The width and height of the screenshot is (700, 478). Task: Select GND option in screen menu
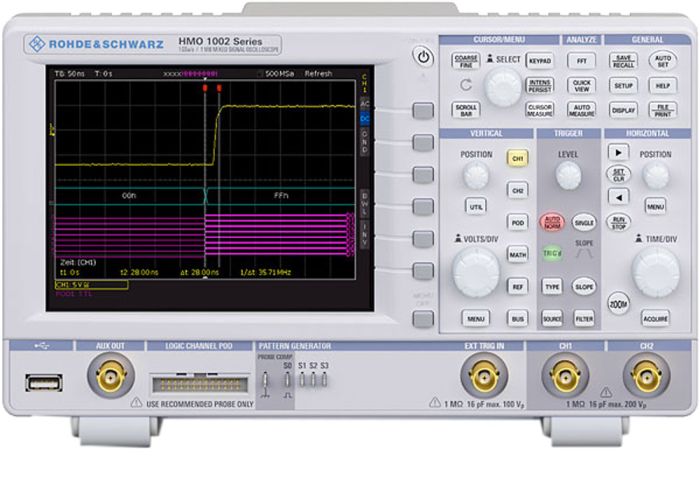pos(365,141)
